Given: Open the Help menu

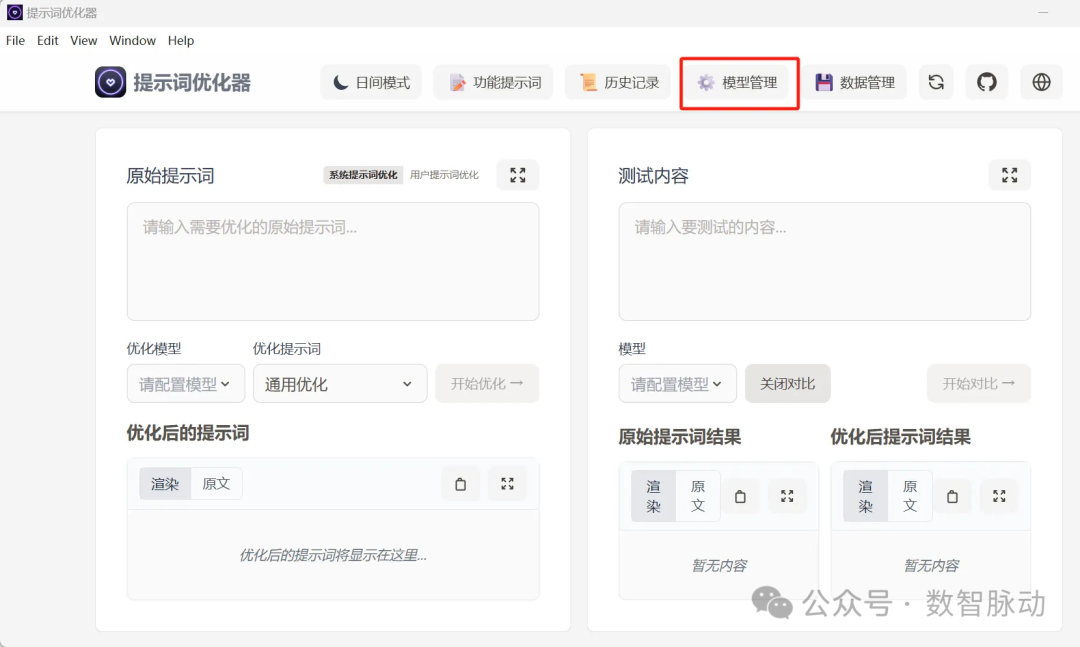Looking at the screenshot, I should pyautogui.click(x=181, y=40).
